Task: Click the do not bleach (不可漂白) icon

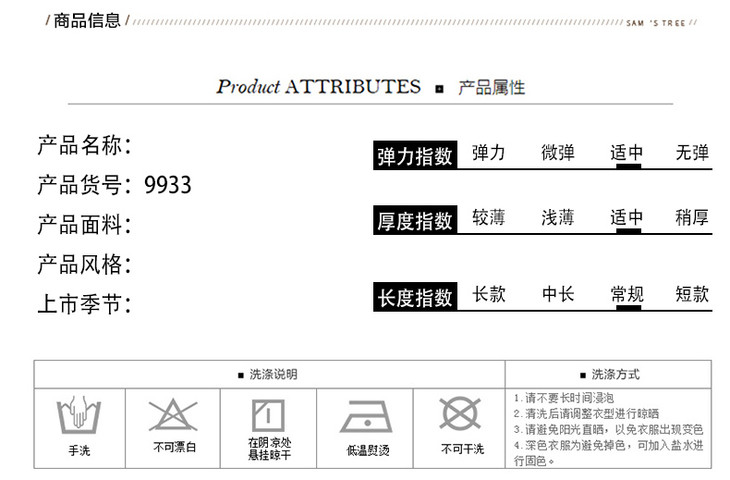Action: (174, 414)
